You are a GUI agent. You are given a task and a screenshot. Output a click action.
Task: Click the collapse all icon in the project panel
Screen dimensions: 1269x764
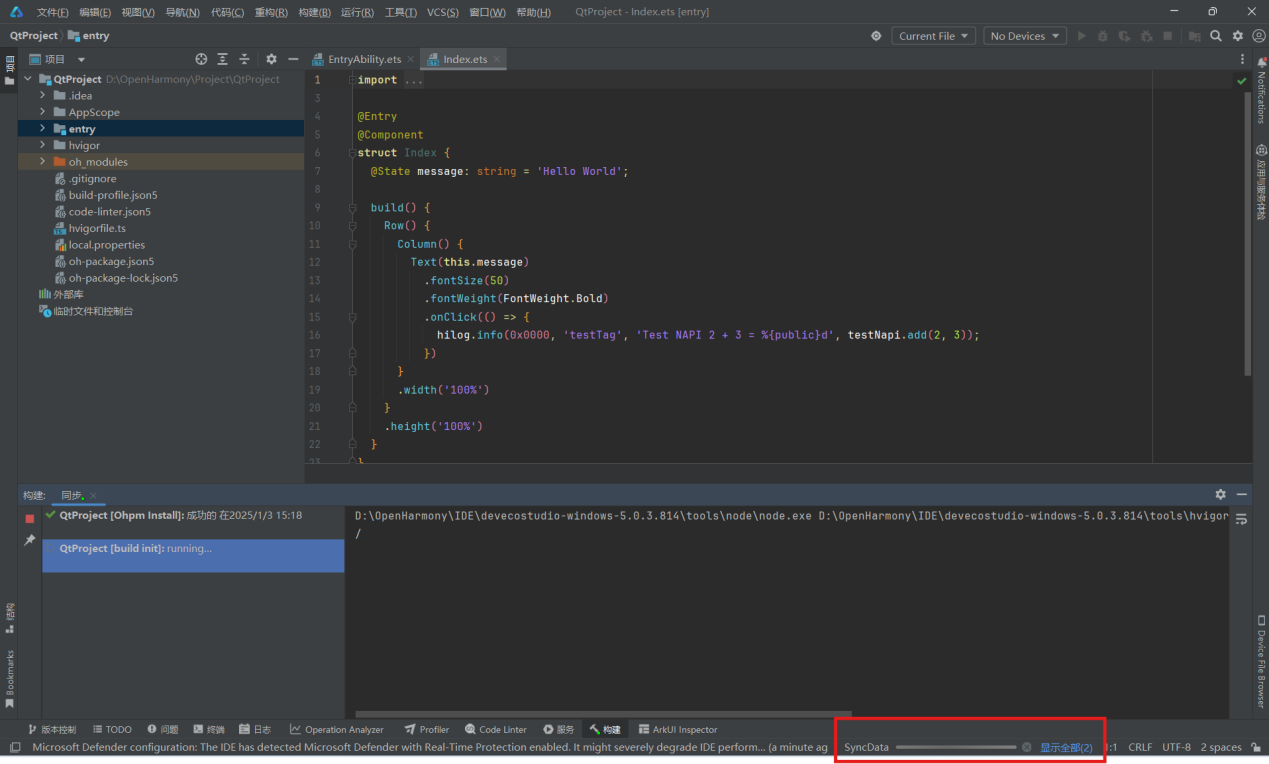[243, 59]
